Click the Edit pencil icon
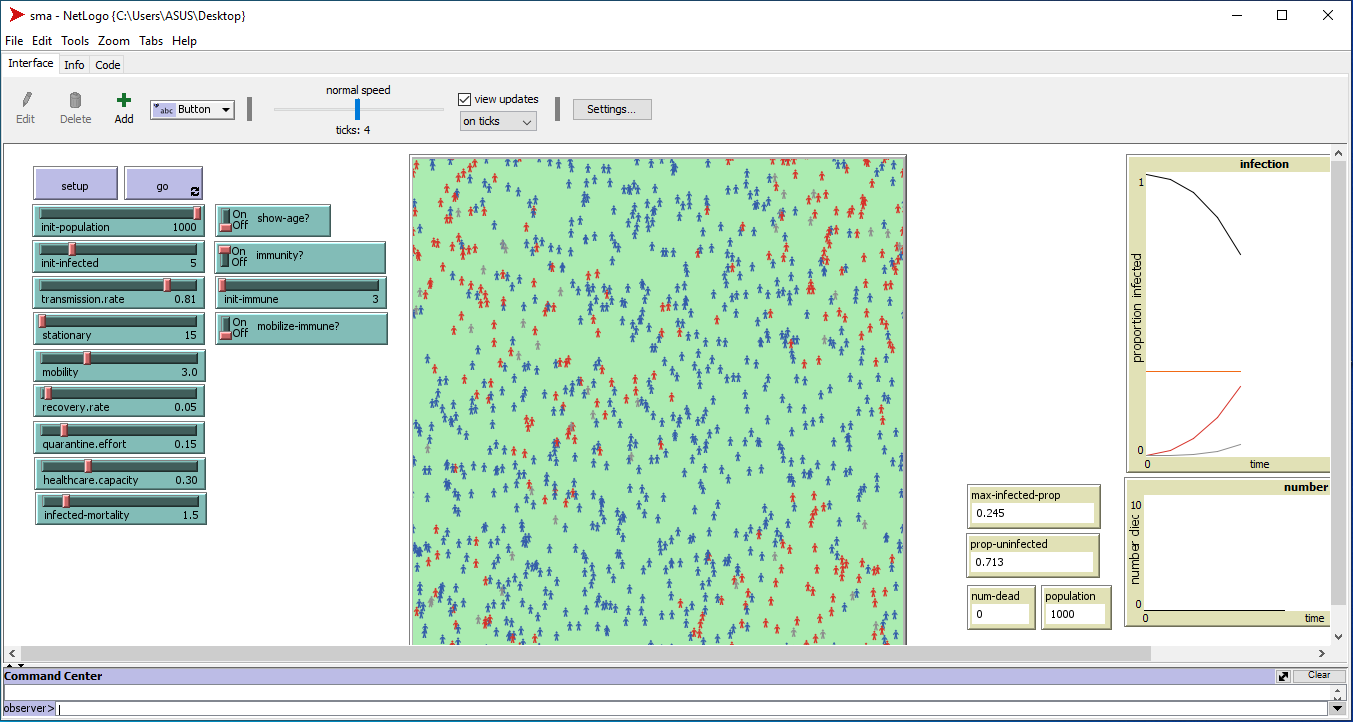The width and height of the screenshot is (1353, 722). (26, 100)
